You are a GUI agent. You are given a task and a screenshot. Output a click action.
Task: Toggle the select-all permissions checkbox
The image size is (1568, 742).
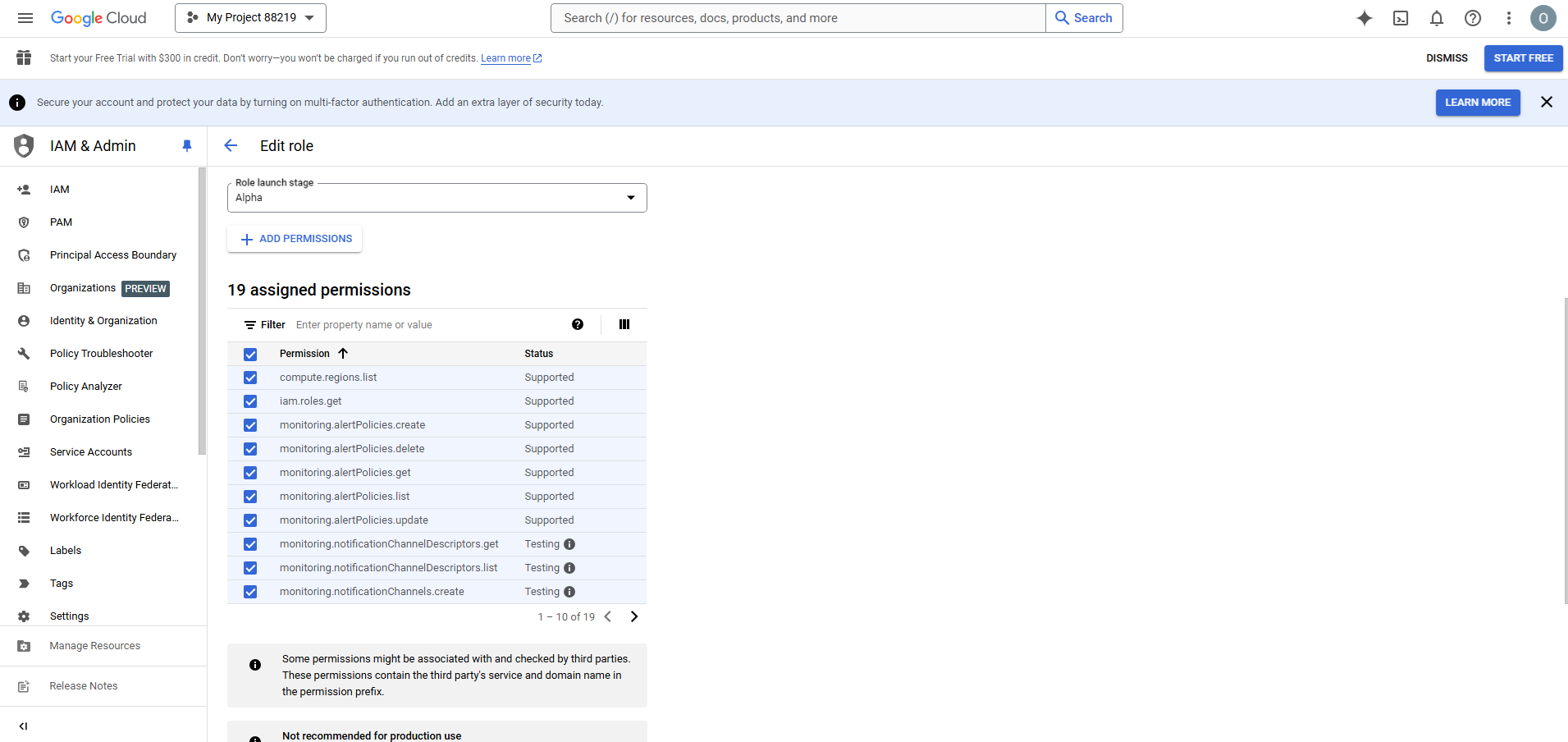pos(250,354)
